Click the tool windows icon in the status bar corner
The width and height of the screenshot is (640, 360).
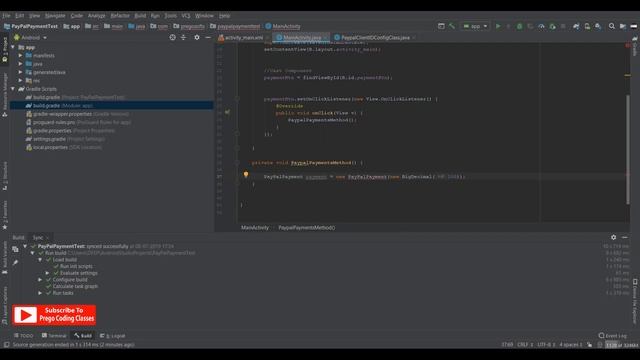coord(7,344)
